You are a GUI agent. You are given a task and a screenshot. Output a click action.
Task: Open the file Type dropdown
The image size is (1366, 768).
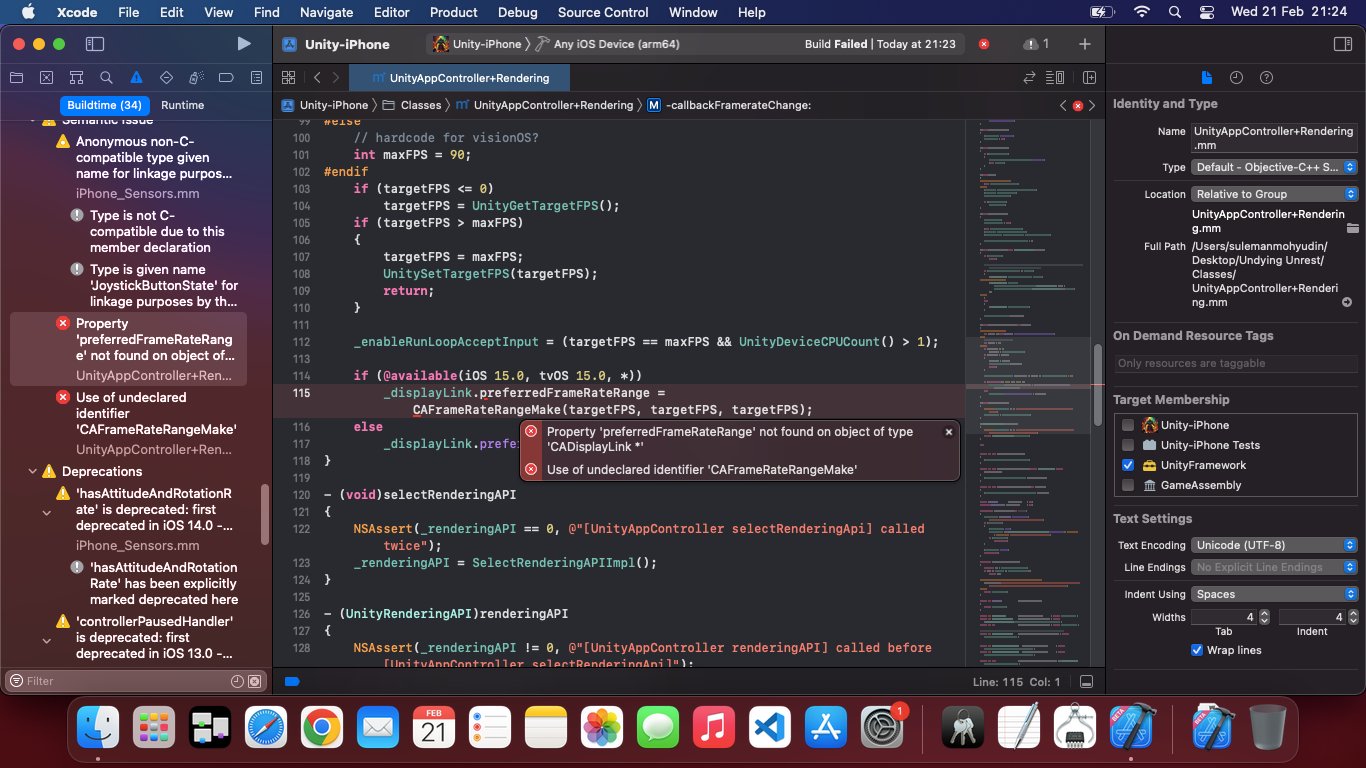(1274, 168)
